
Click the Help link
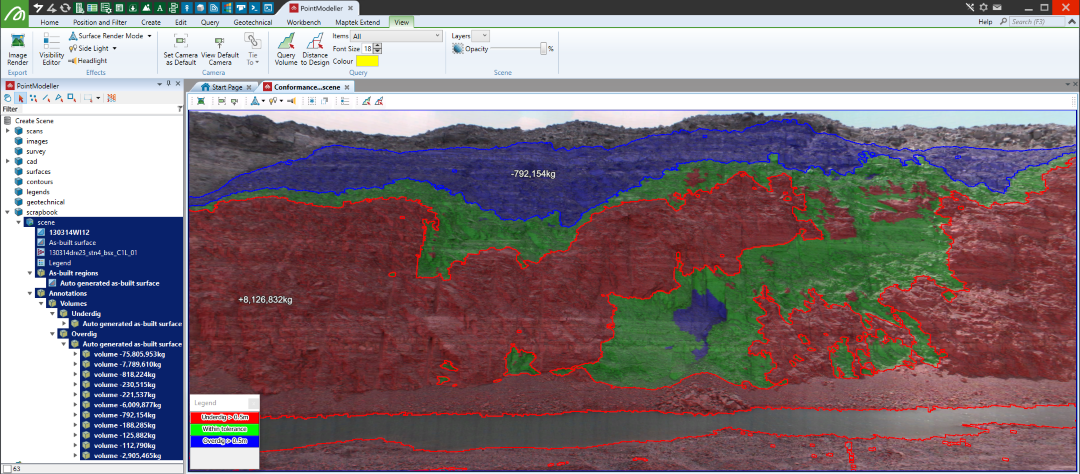(x=985, y=21)
